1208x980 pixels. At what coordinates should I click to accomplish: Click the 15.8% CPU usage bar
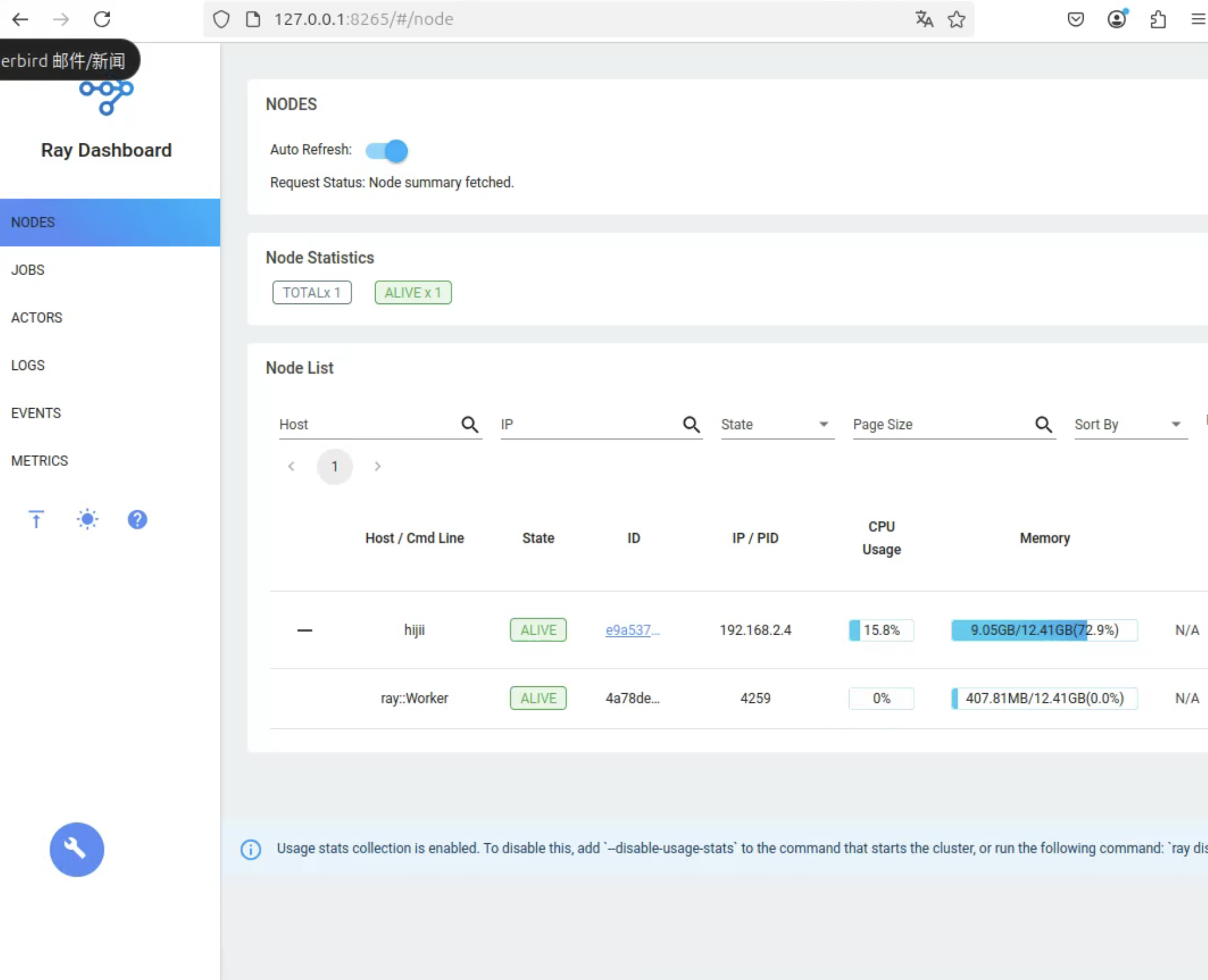pyautogui.click(x=881, y=630)
